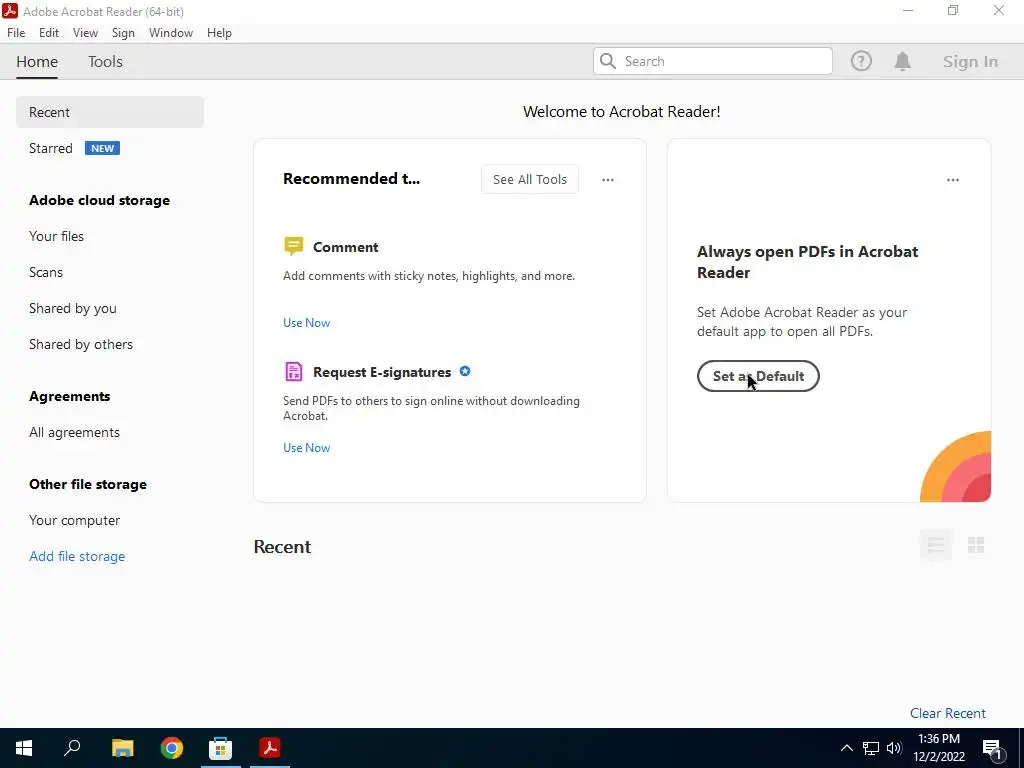
Task: Click the Sign In link
Action: (970, 61)
